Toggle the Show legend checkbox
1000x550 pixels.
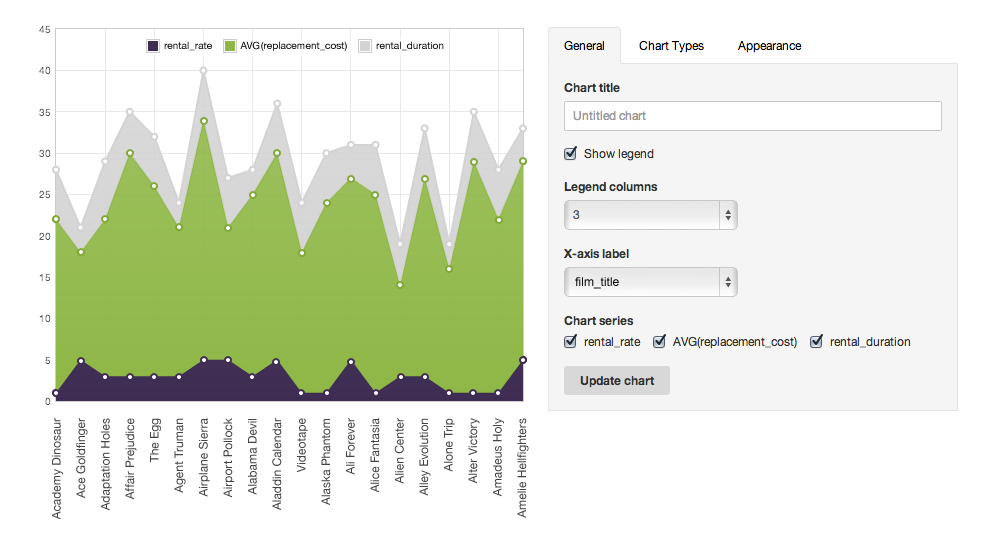(x=571, y=154)
